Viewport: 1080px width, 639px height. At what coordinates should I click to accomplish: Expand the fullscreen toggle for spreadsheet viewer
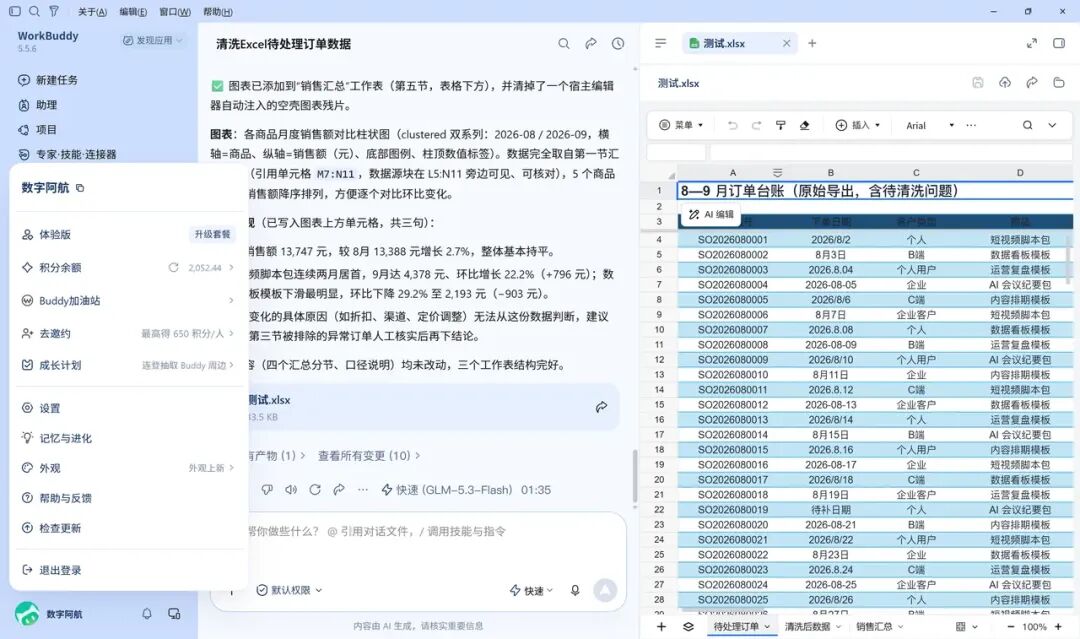pyautogui.click(x=1032, y=43)
